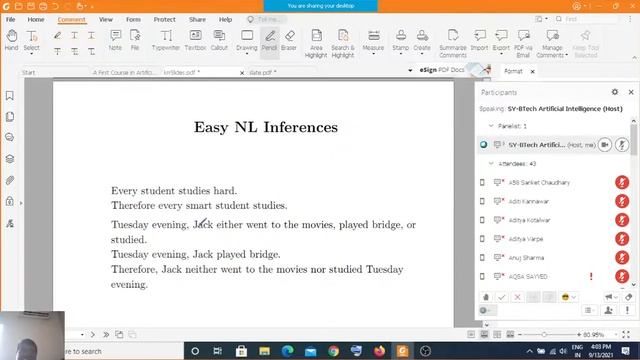640x360 pixels.
Task: Unmute Aditi Kannawar's microphone
Action: (x=622, y=201)
